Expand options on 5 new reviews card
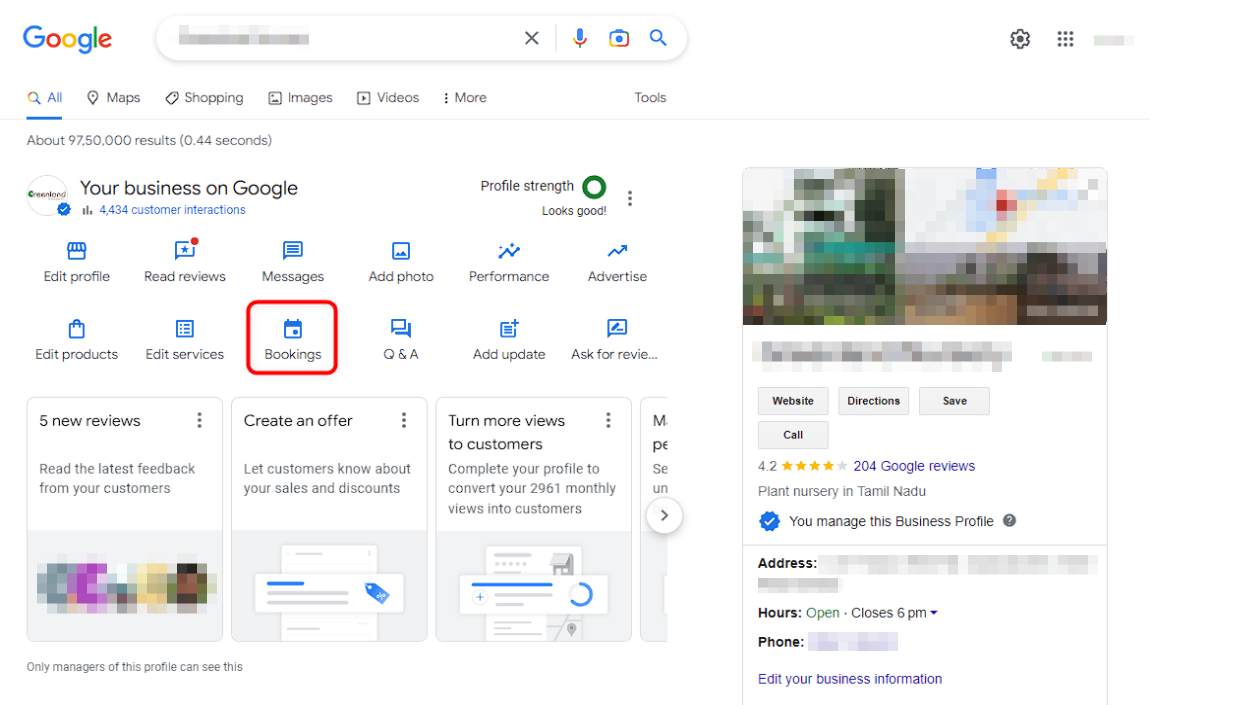 click(x=200, y=420)
